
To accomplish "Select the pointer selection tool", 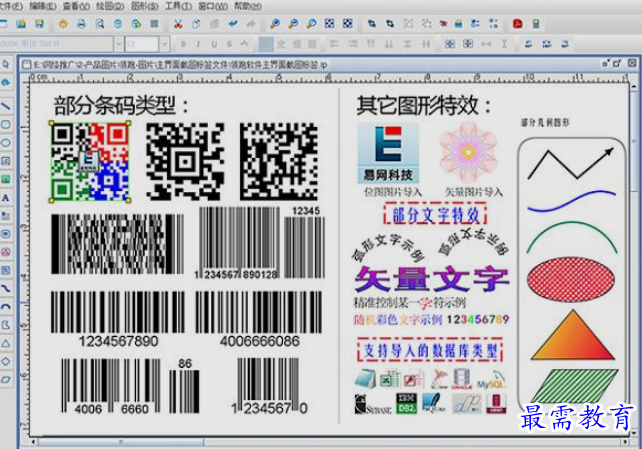I will pos(6,64).
